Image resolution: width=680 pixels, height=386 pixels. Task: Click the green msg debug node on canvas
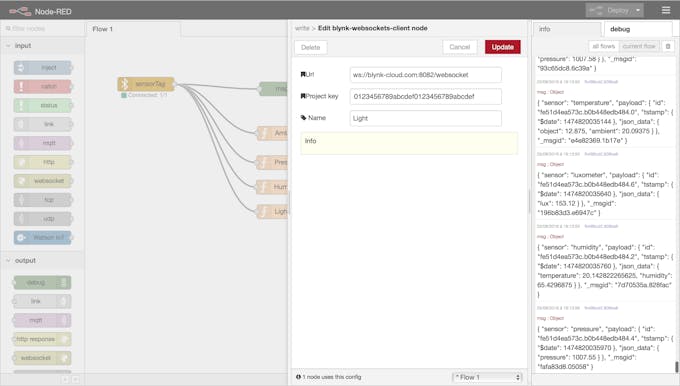274,89
